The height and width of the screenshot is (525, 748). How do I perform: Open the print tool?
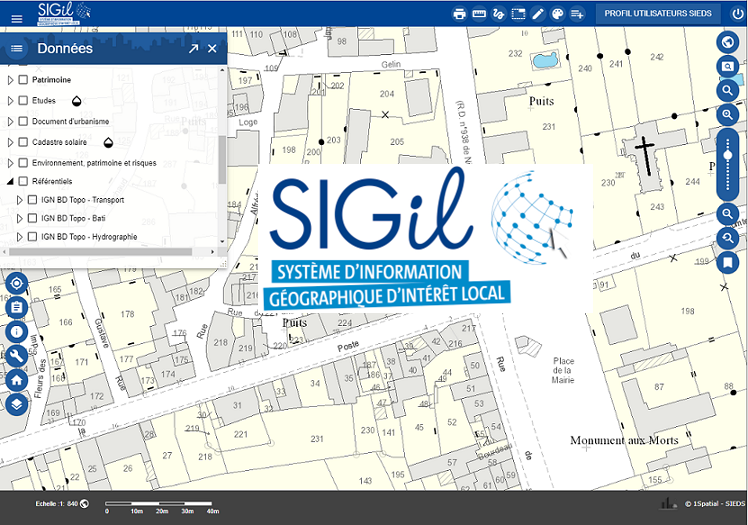459,14
